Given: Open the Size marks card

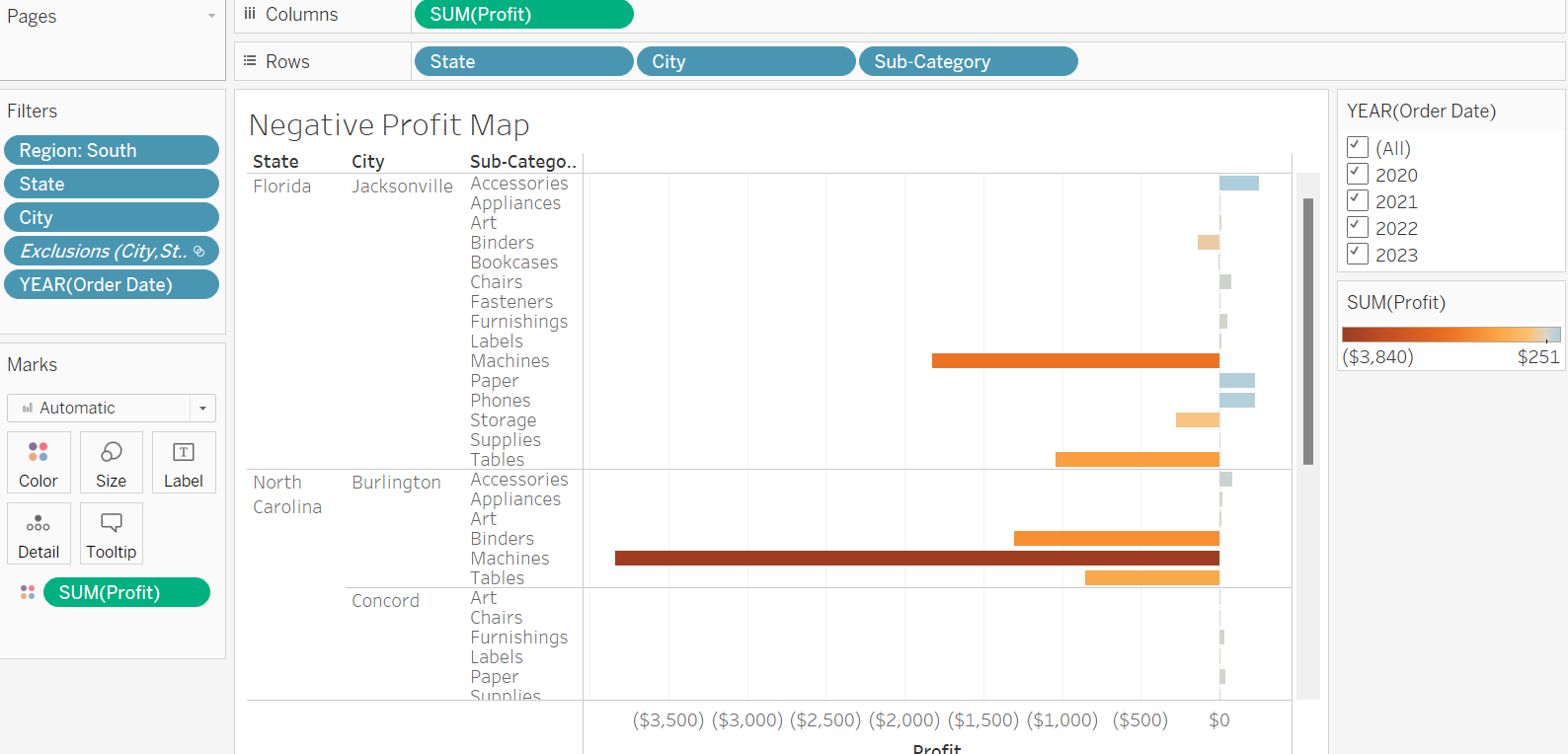Looking at the screenshot, I should click(x=111, y=463).
